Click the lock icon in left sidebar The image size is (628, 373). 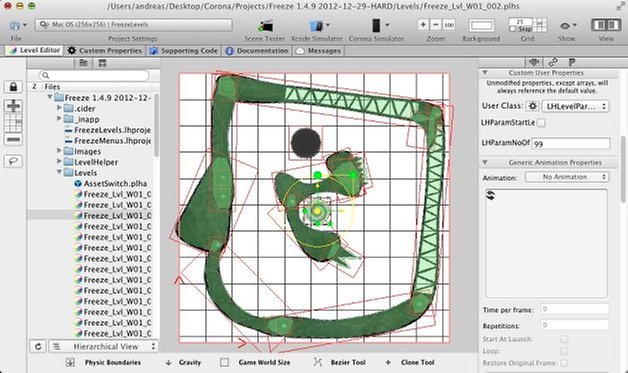13,87
